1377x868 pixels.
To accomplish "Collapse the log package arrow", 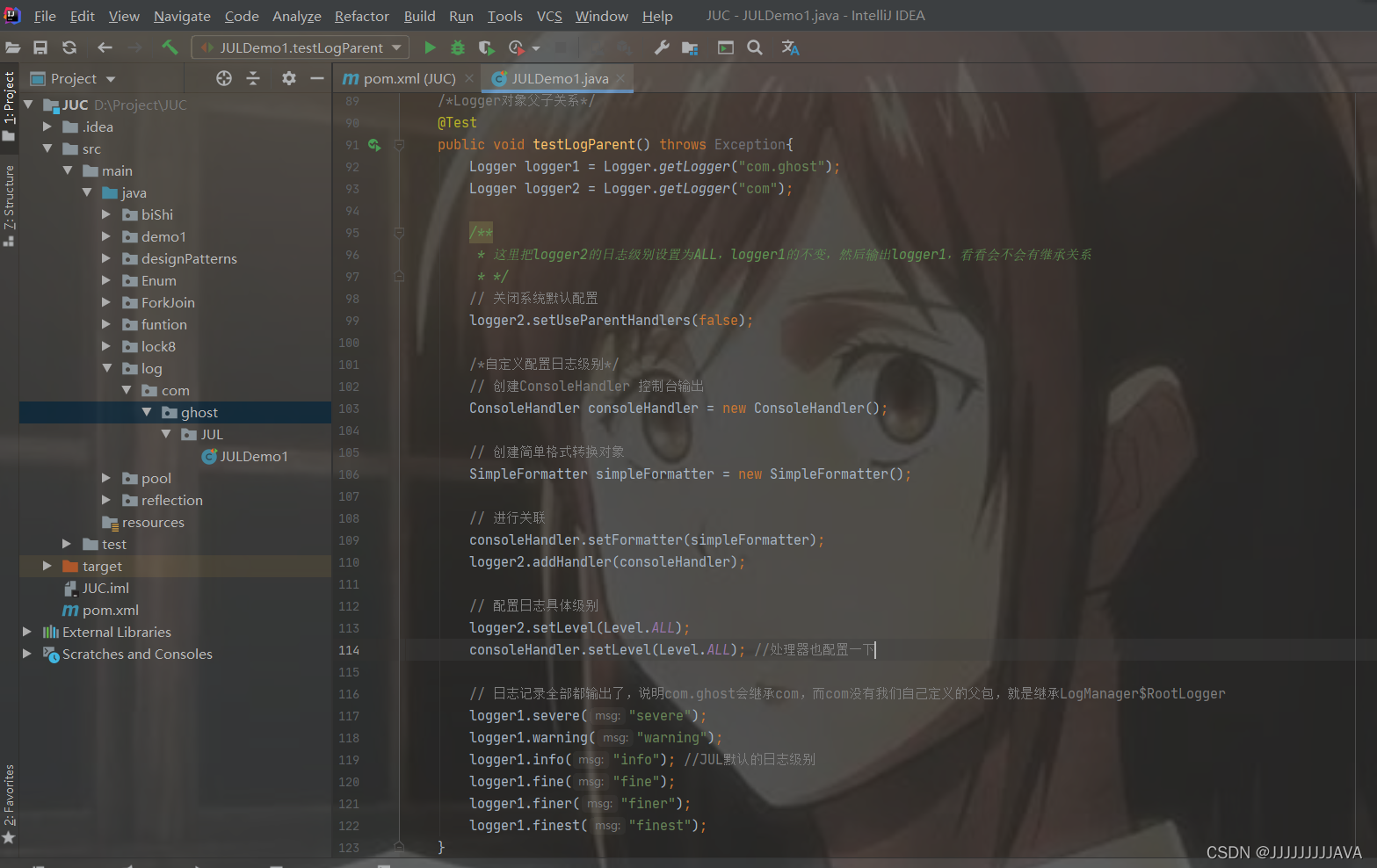I will point(106,368).
